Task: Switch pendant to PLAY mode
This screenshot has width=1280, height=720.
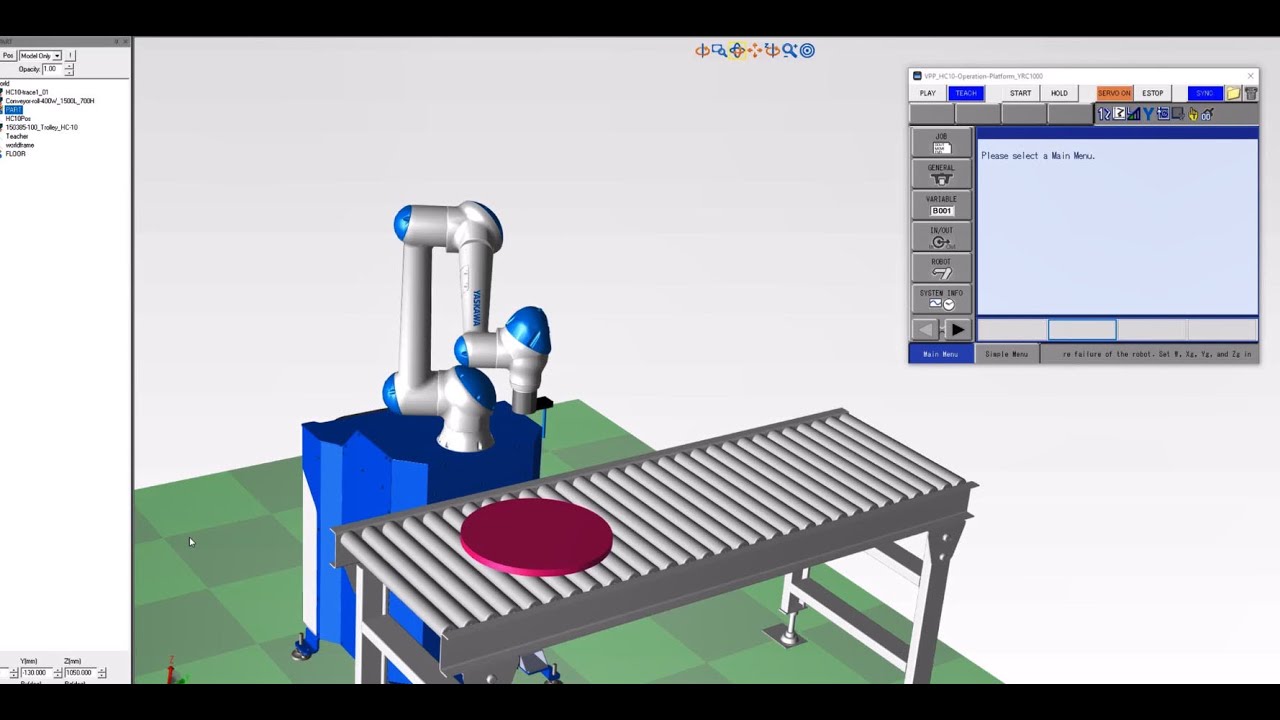Action: (928, 93)
